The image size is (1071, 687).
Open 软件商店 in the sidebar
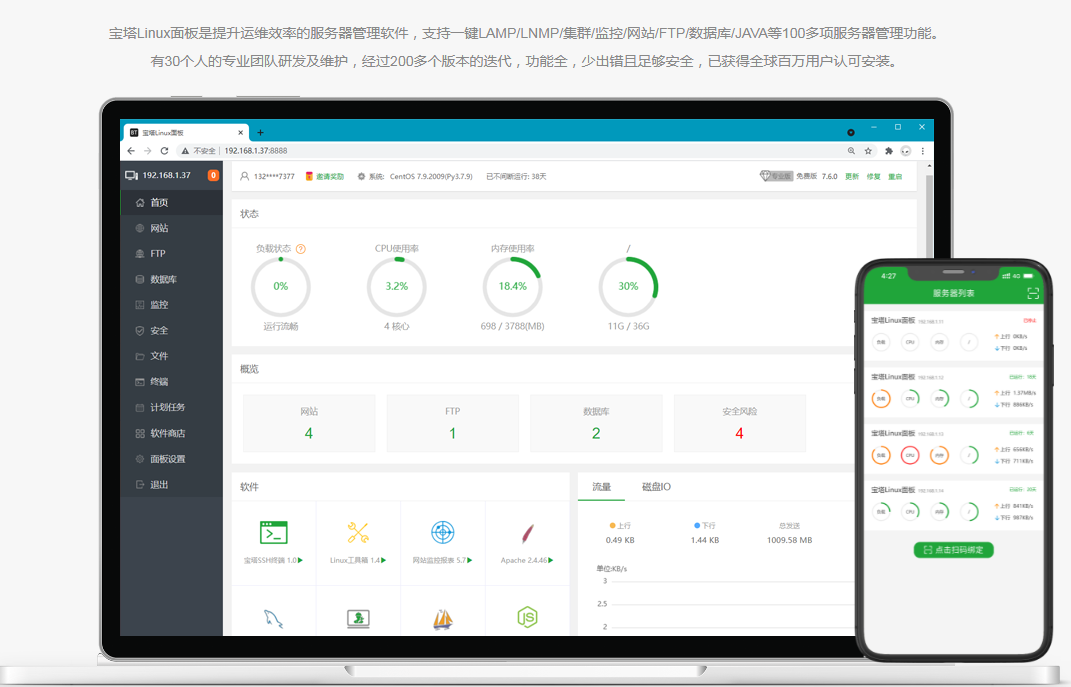pos(167,433)
